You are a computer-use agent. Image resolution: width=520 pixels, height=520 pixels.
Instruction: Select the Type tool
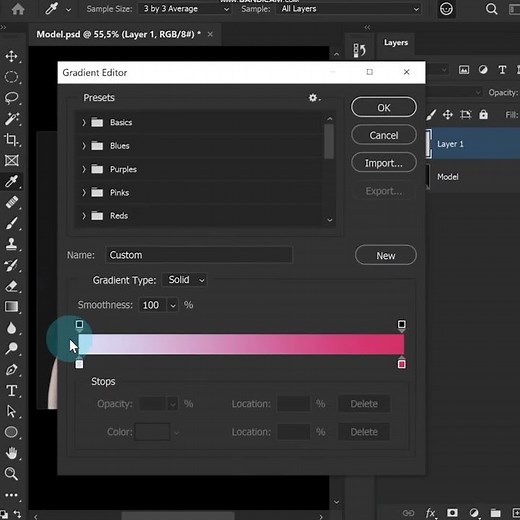(x=11, y=391)
